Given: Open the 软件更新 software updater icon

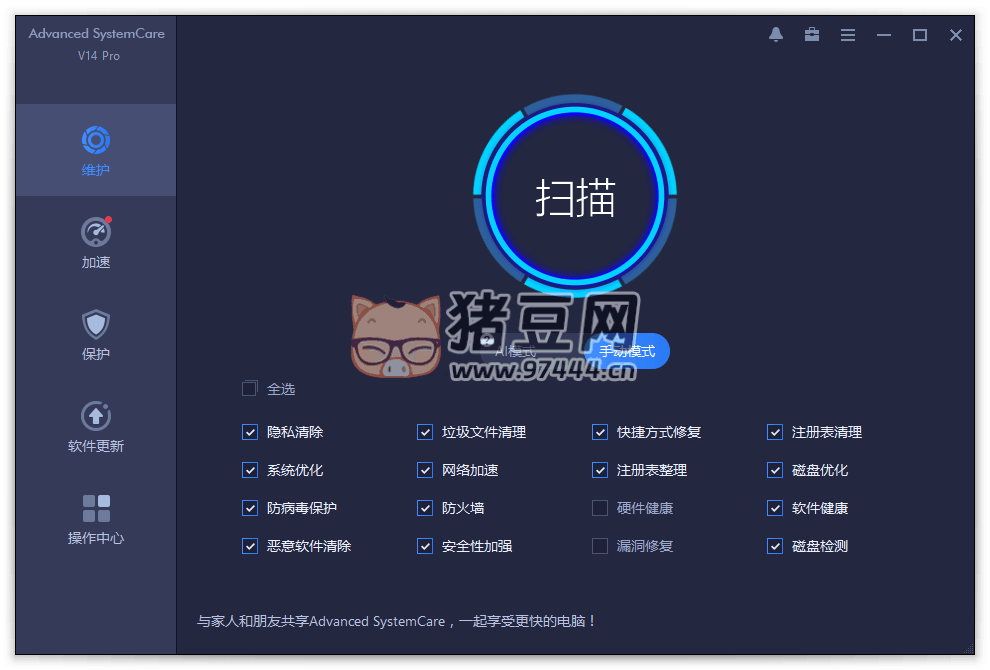Looking at the screenshot, I should click(96, 416).
